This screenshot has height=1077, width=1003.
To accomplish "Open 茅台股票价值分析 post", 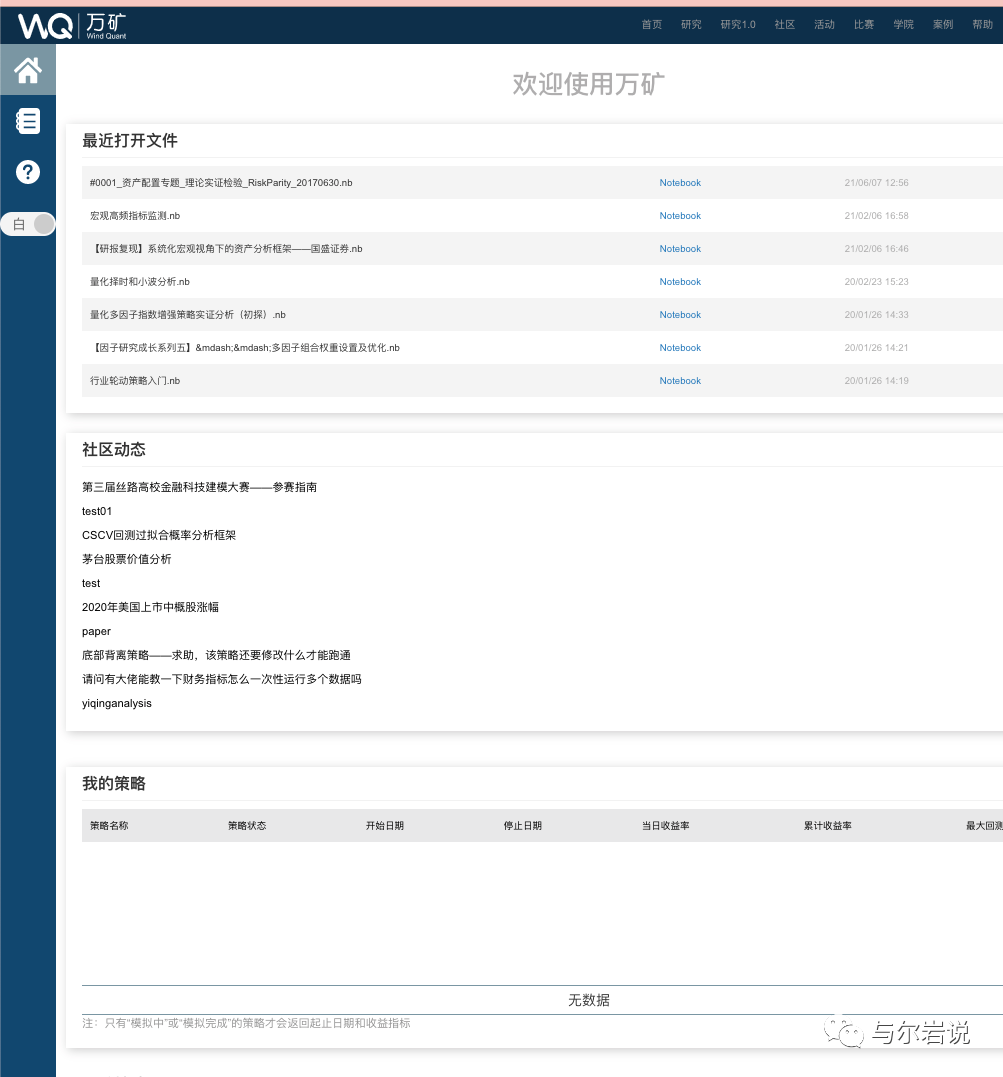I will click(x=126, y=559).
